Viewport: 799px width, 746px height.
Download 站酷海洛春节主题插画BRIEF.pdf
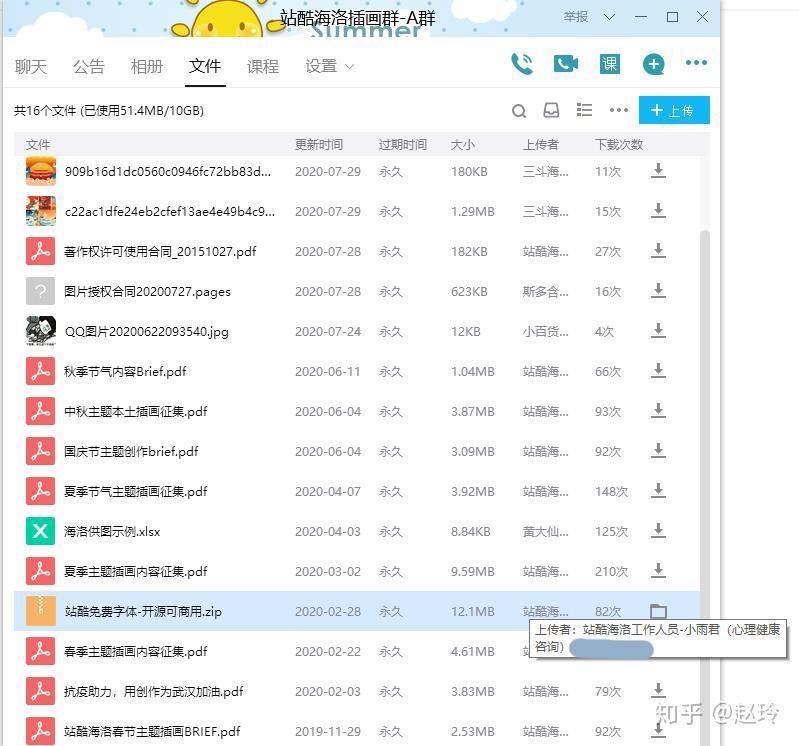point(658,731)
